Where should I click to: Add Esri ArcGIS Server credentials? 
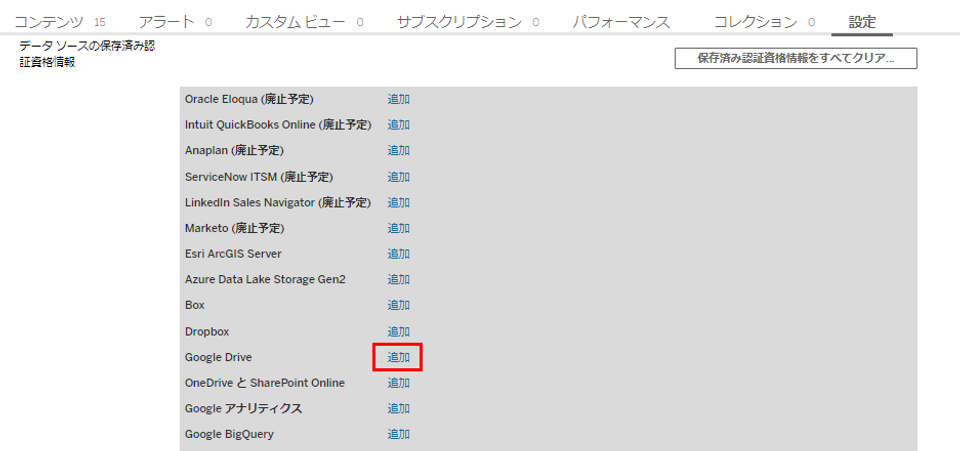point(399,254)
